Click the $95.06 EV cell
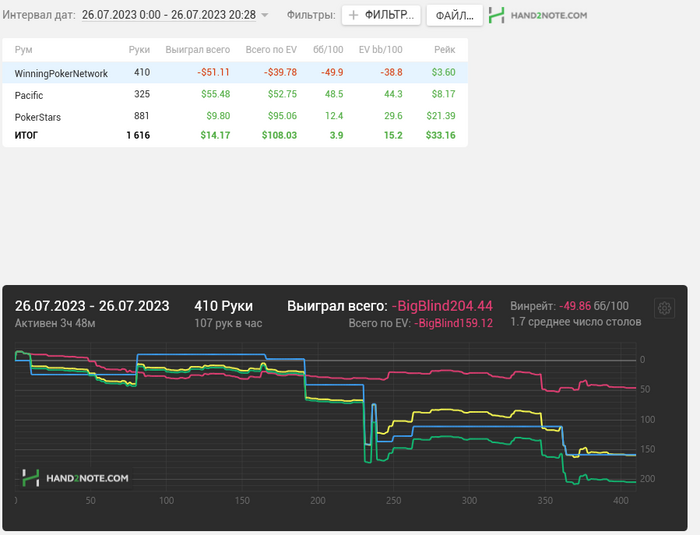This screenshot has height=535, width=700. coord(282,116)
